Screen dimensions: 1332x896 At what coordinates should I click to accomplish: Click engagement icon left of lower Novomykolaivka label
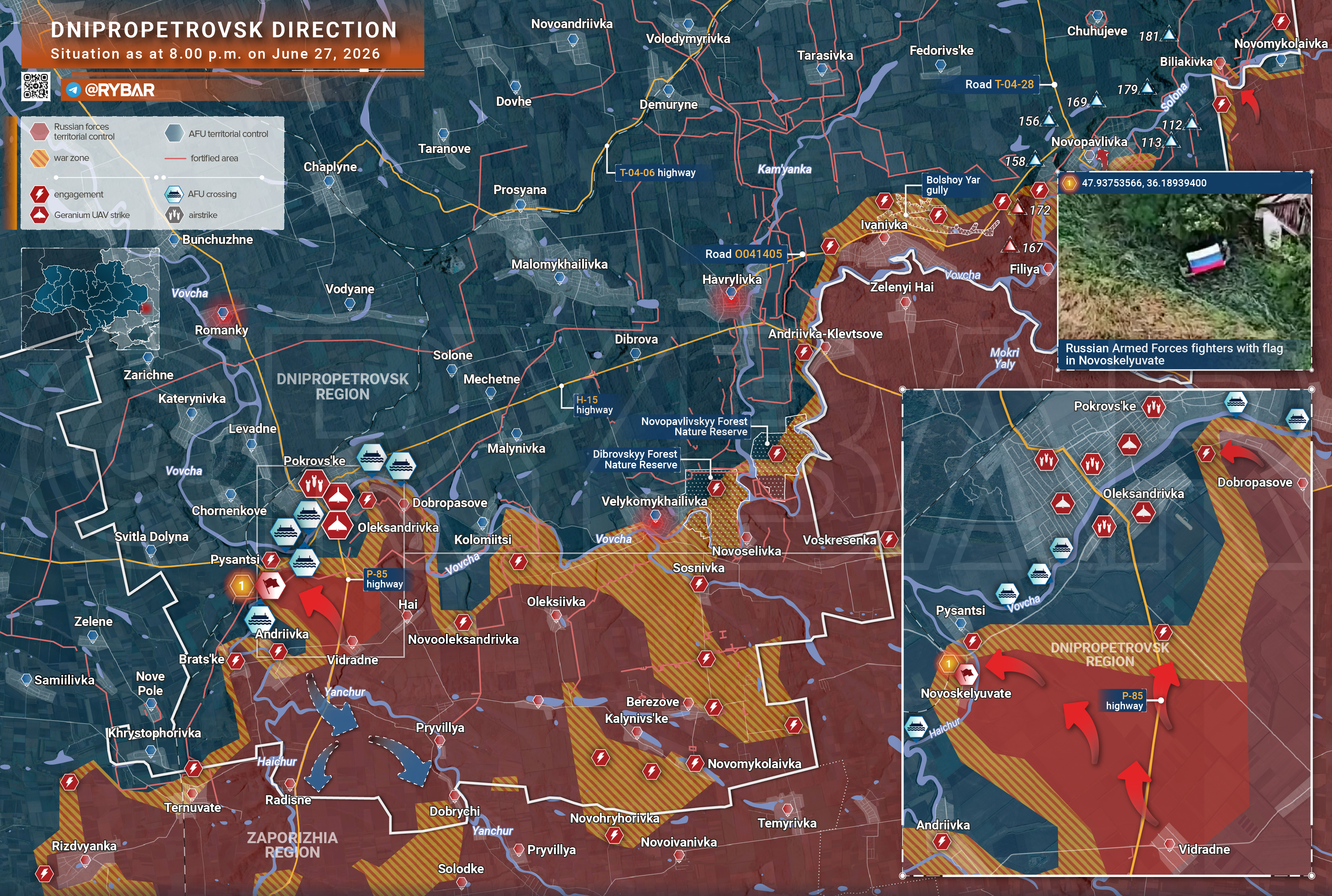[x=695, y=763]
